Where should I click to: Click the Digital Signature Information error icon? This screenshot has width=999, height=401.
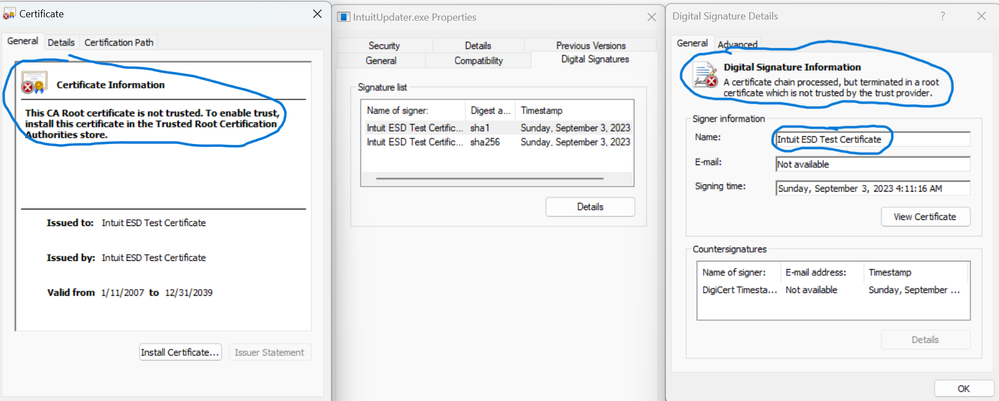click(706, 75)
